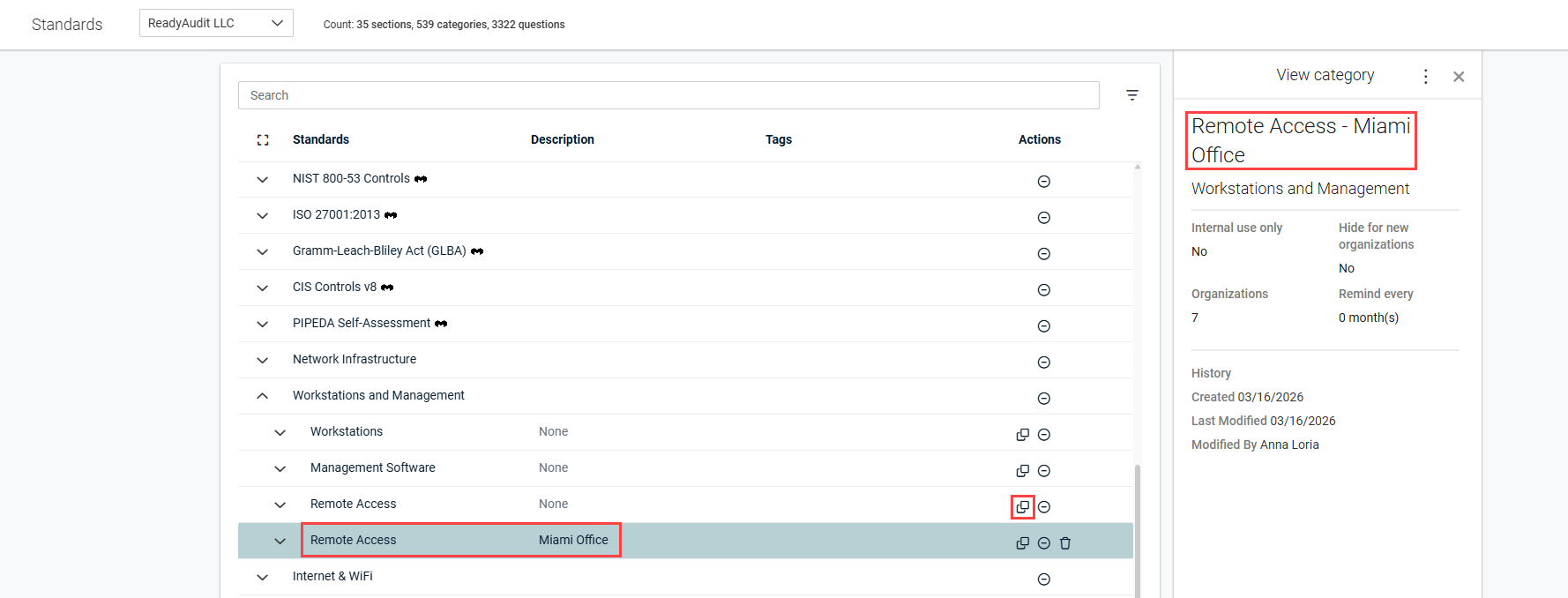Click the copy icon for Management Software
1568x598 pixels.
(1022, 471)
